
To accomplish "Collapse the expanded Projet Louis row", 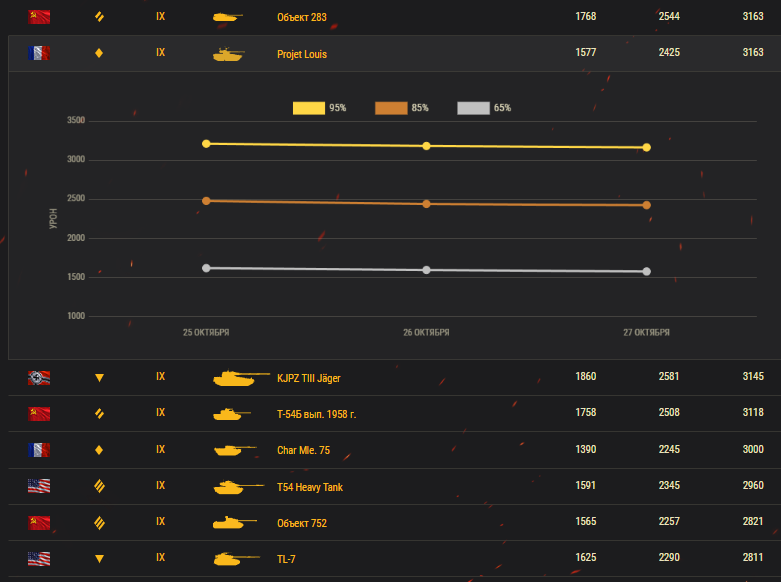I will [394, 53].
